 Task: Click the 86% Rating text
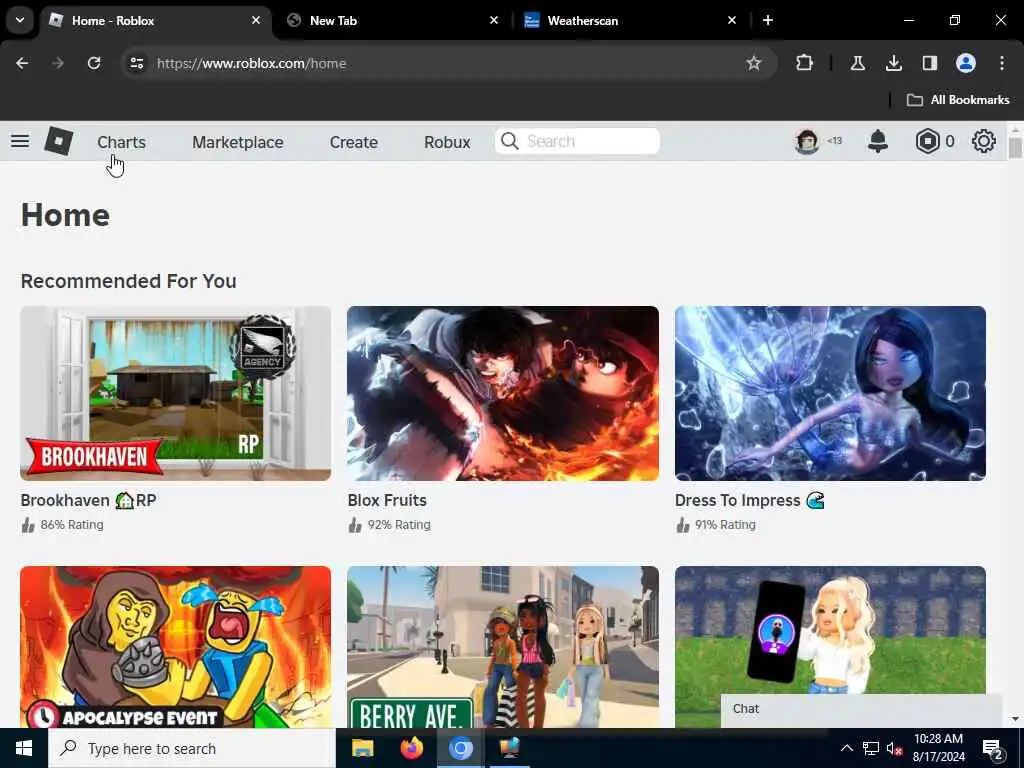[72, 524]
